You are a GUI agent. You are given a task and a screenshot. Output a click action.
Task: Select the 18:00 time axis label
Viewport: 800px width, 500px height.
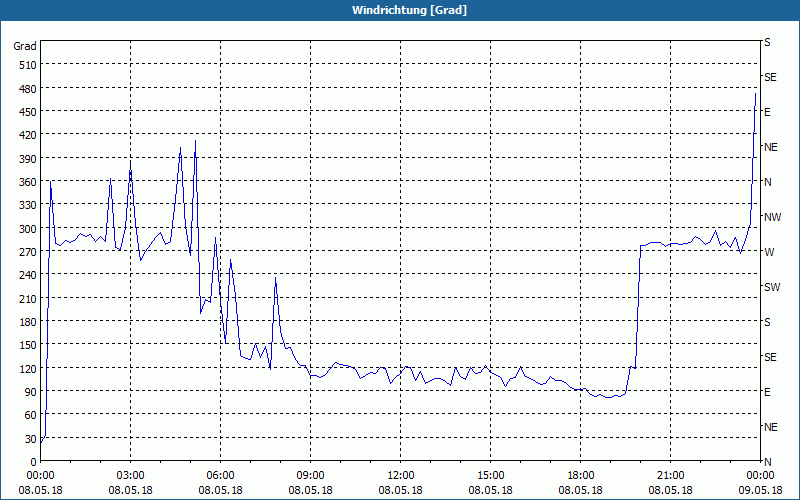(581, 476)
